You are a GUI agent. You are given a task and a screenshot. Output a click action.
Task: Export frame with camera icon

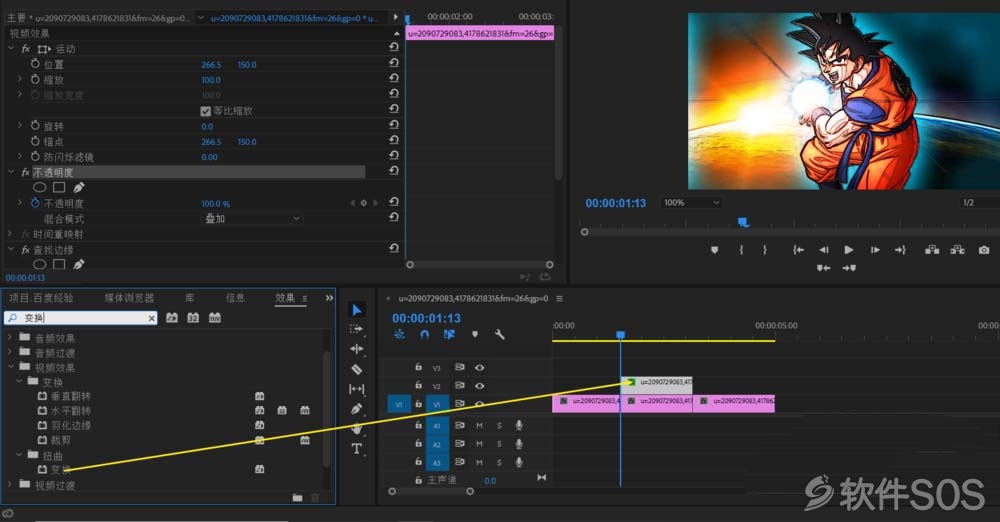[984, 250]
